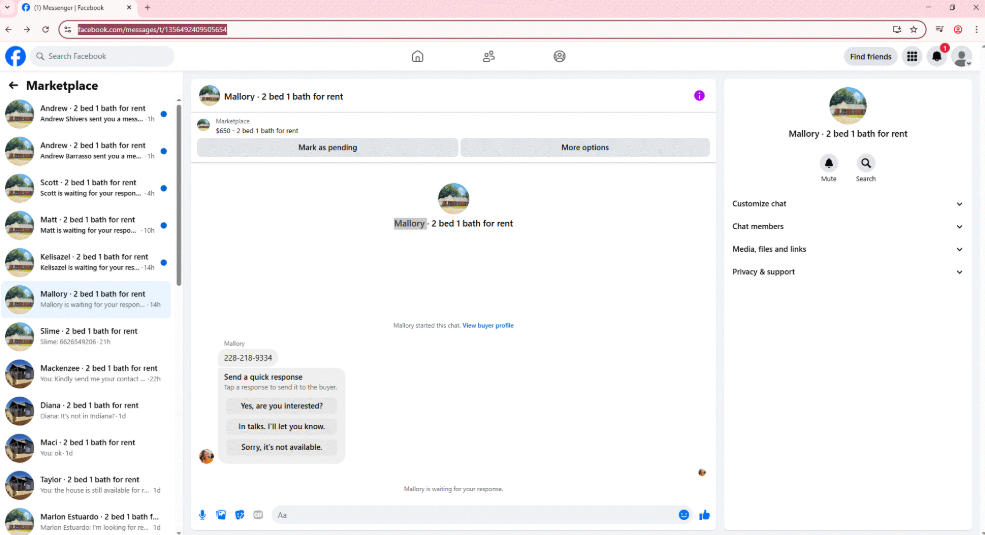Mute the Mallory conversation

829,163
